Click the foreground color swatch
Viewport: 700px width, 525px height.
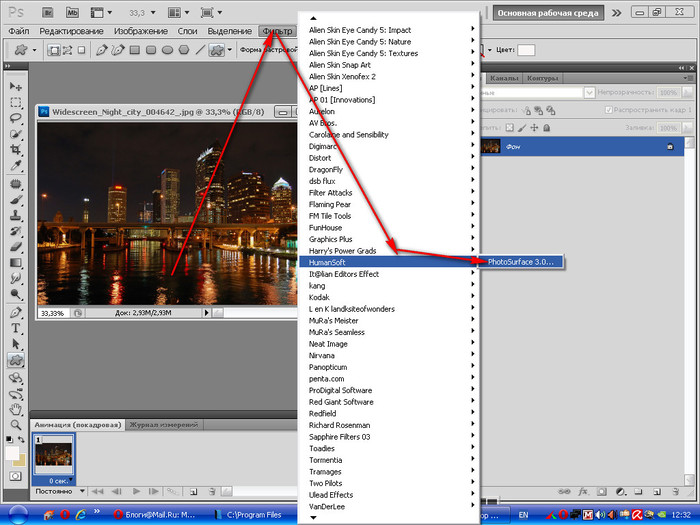pos(12,453)
